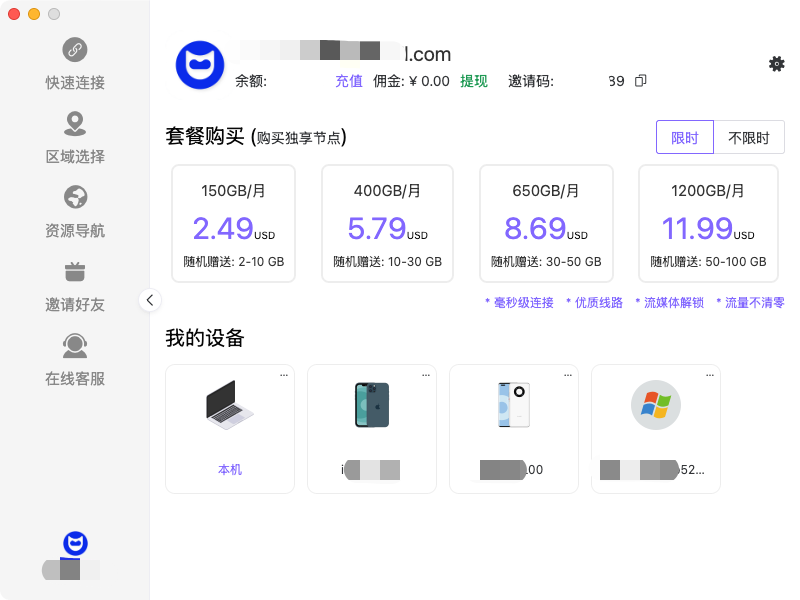Click the blue mask profile avatar
The image size is (800, 600).
[198, 65]
